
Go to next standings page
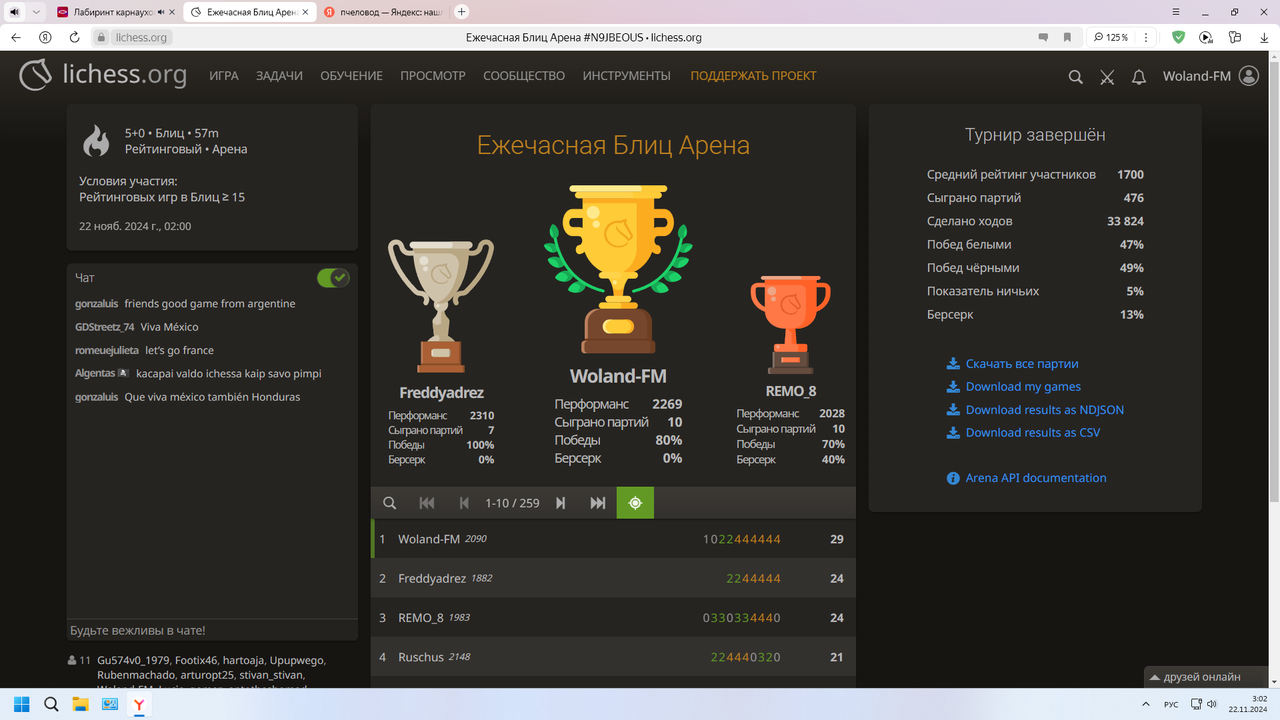[561, 503]
